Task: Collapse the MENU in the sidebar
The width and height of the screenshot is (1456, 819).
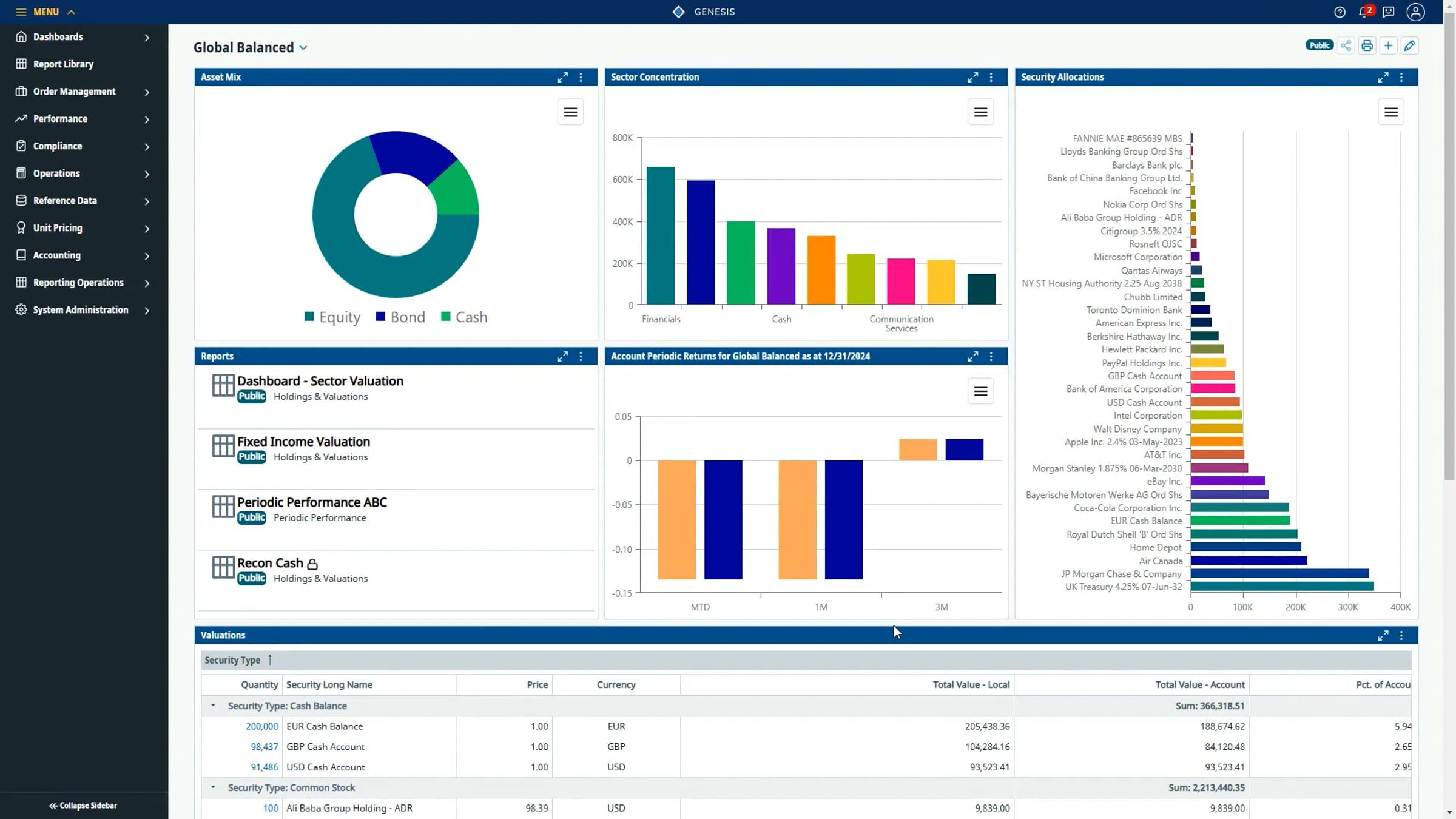Action: (70, 12)
